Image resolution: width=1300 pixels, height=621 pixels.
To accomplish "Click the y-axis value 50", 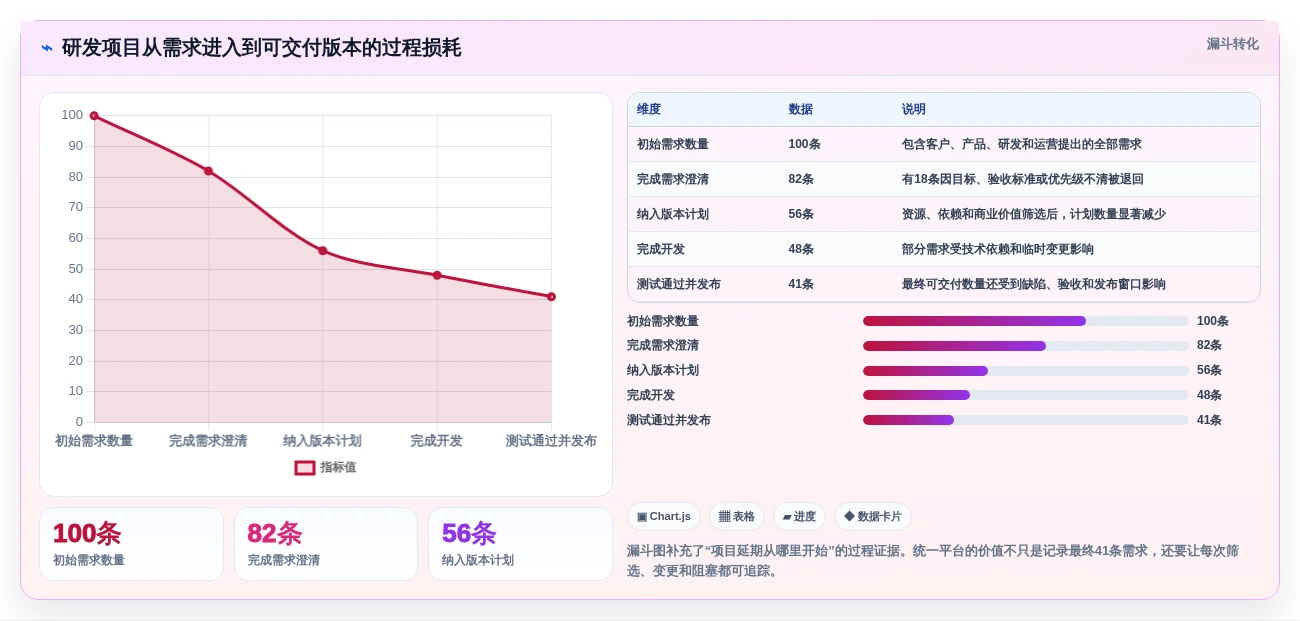I will (76, 269).
